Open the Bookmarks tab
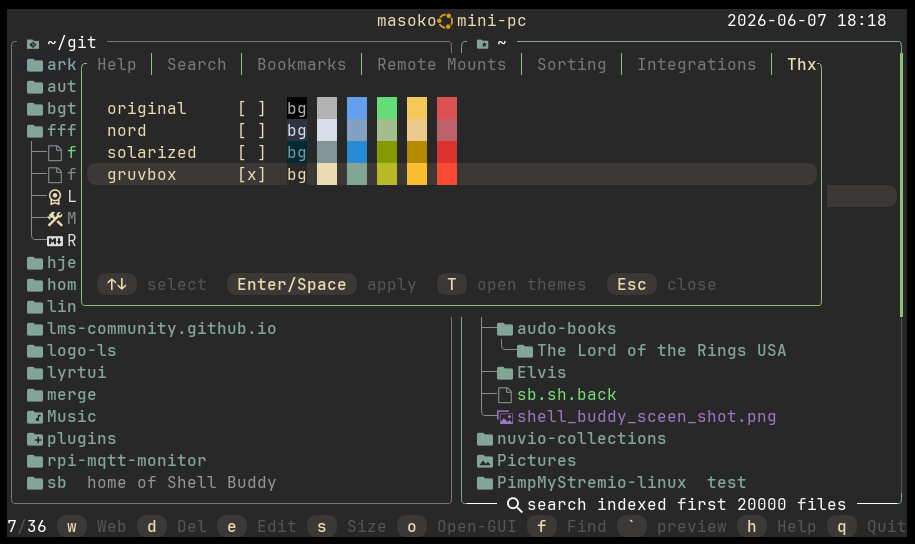Screen dimensions: 915x544 [302, 64]
